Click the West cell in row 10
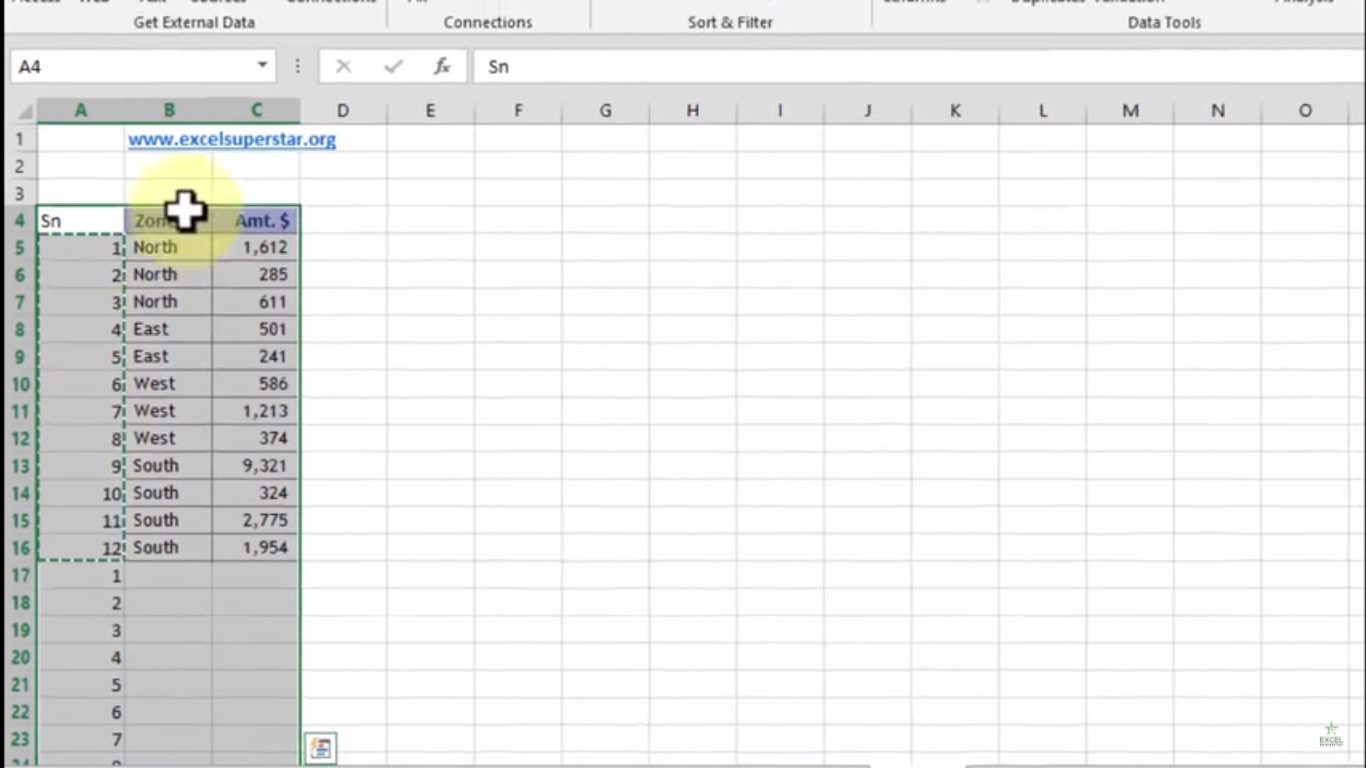The image size is (1366, 768). [x=169, y=384]
